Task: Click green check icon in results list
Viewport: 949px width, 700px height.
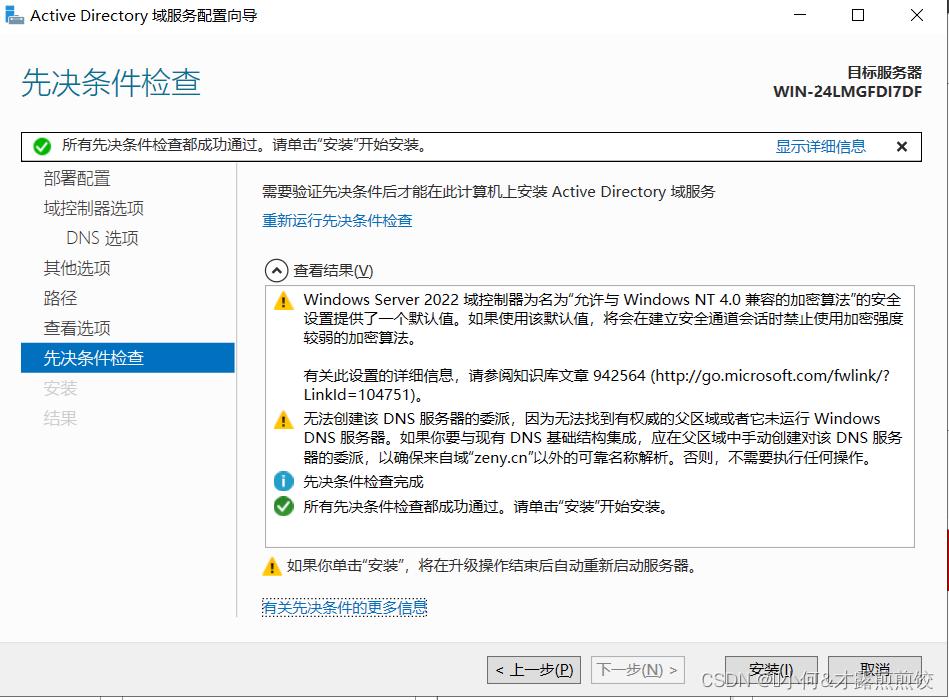Action: (283, 506)
